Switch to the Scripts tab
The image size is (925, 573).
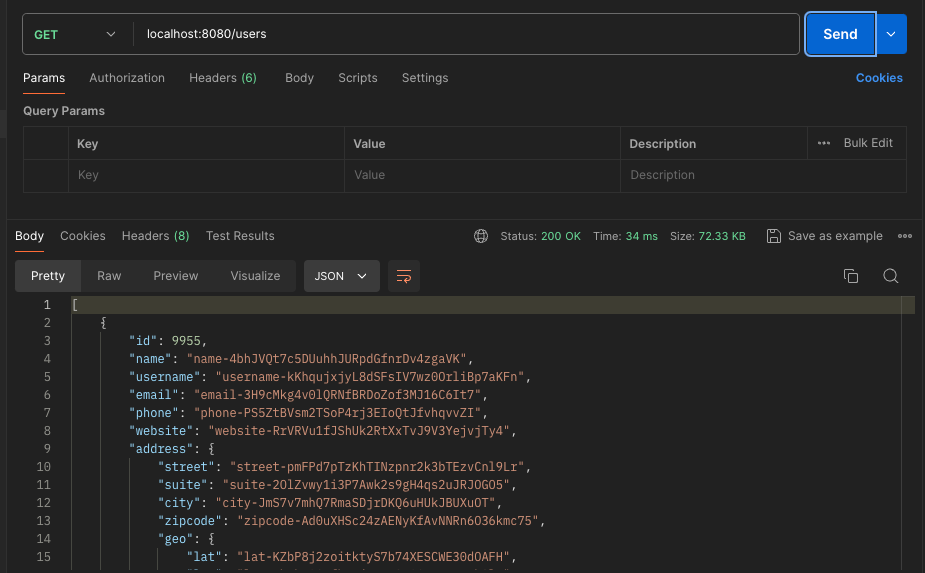click(x=357, y=78)
